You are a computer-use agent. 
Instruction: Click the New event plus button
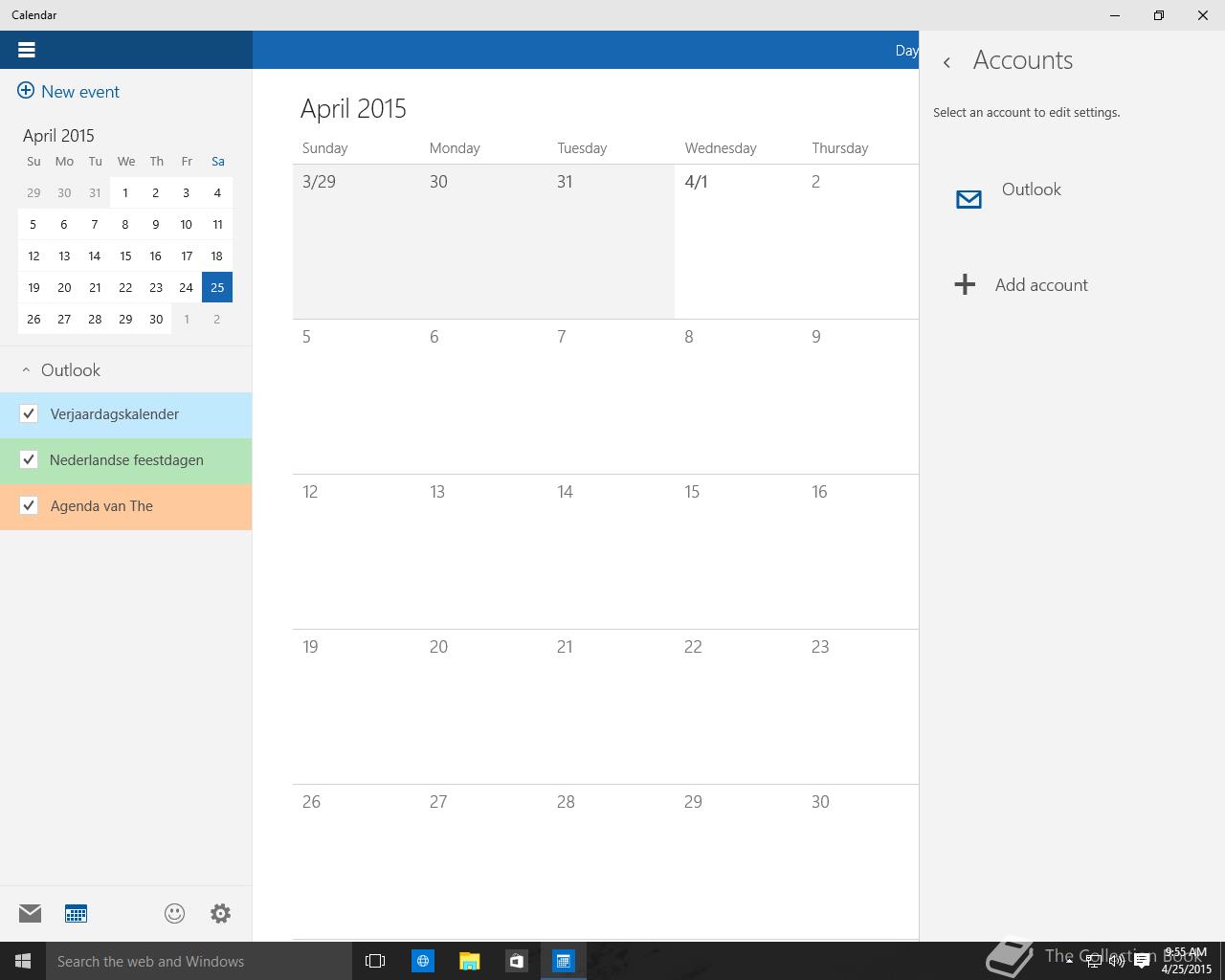click(x=26, y=91)
